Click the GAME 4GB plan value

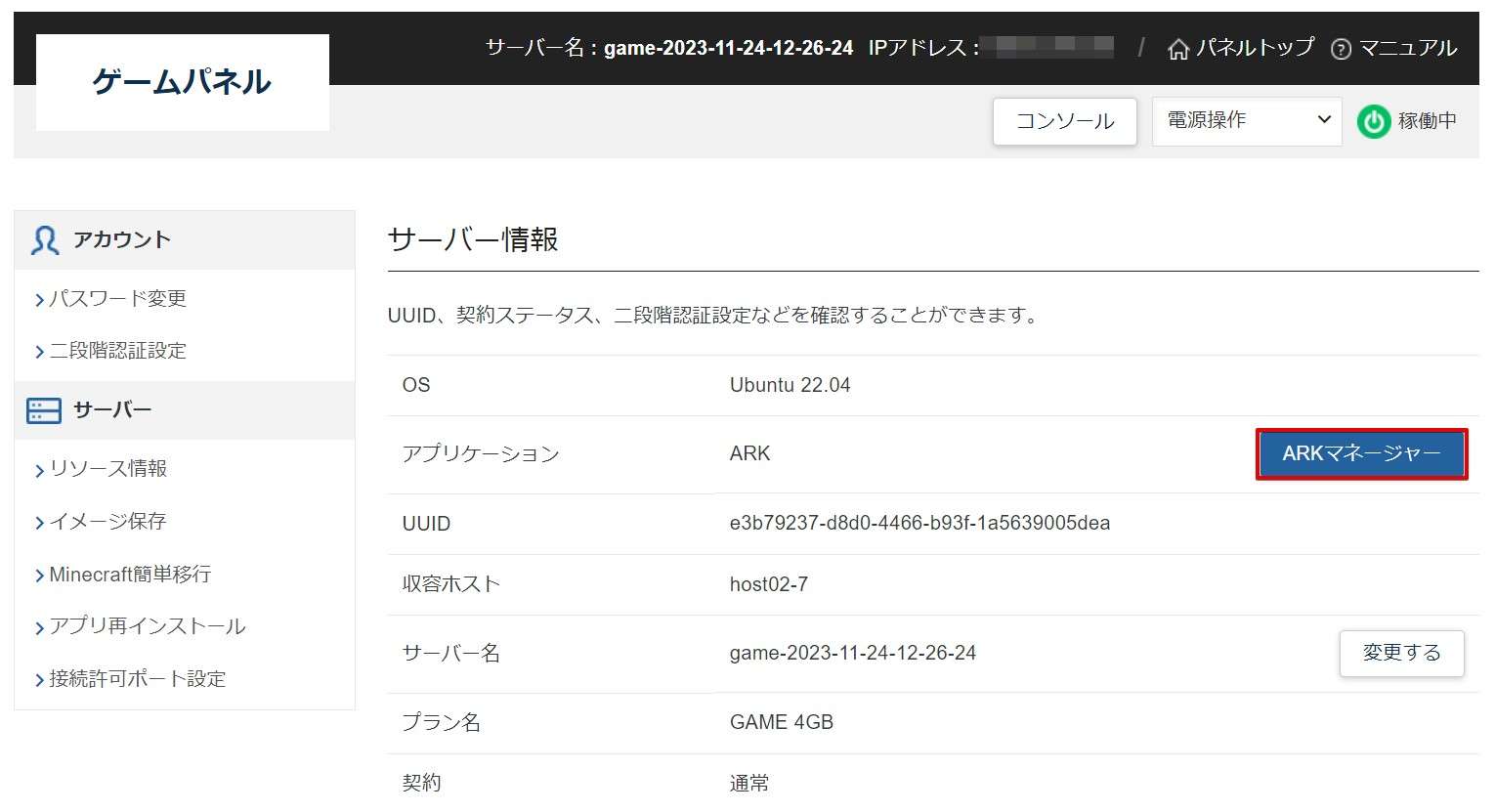[x=782, y=722]
